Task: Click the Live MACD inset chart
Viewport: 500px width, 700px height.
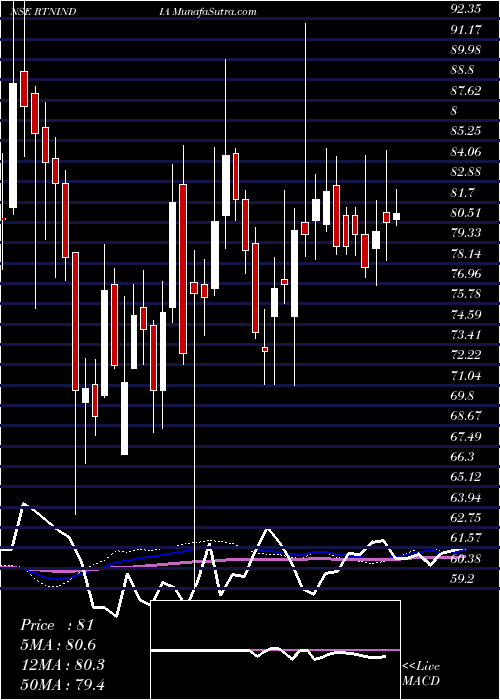Action: point(276,650)
